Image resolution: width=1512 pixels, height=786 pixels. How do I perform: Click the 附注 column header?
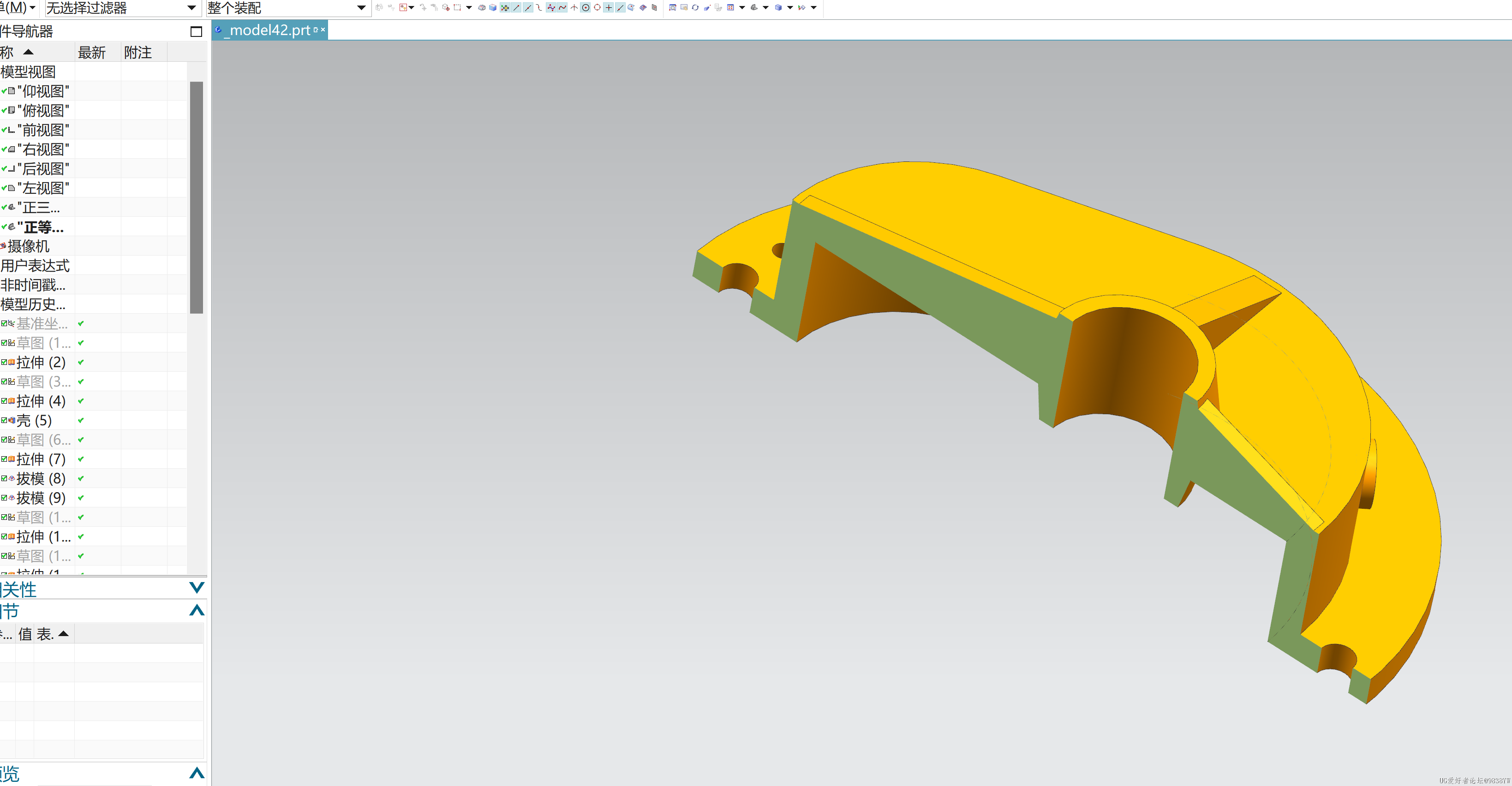click(x=144, y=52)
